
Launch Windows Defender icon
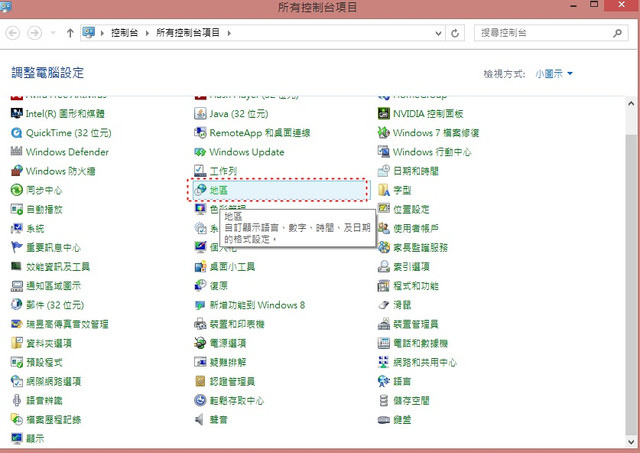pos(16,152)
